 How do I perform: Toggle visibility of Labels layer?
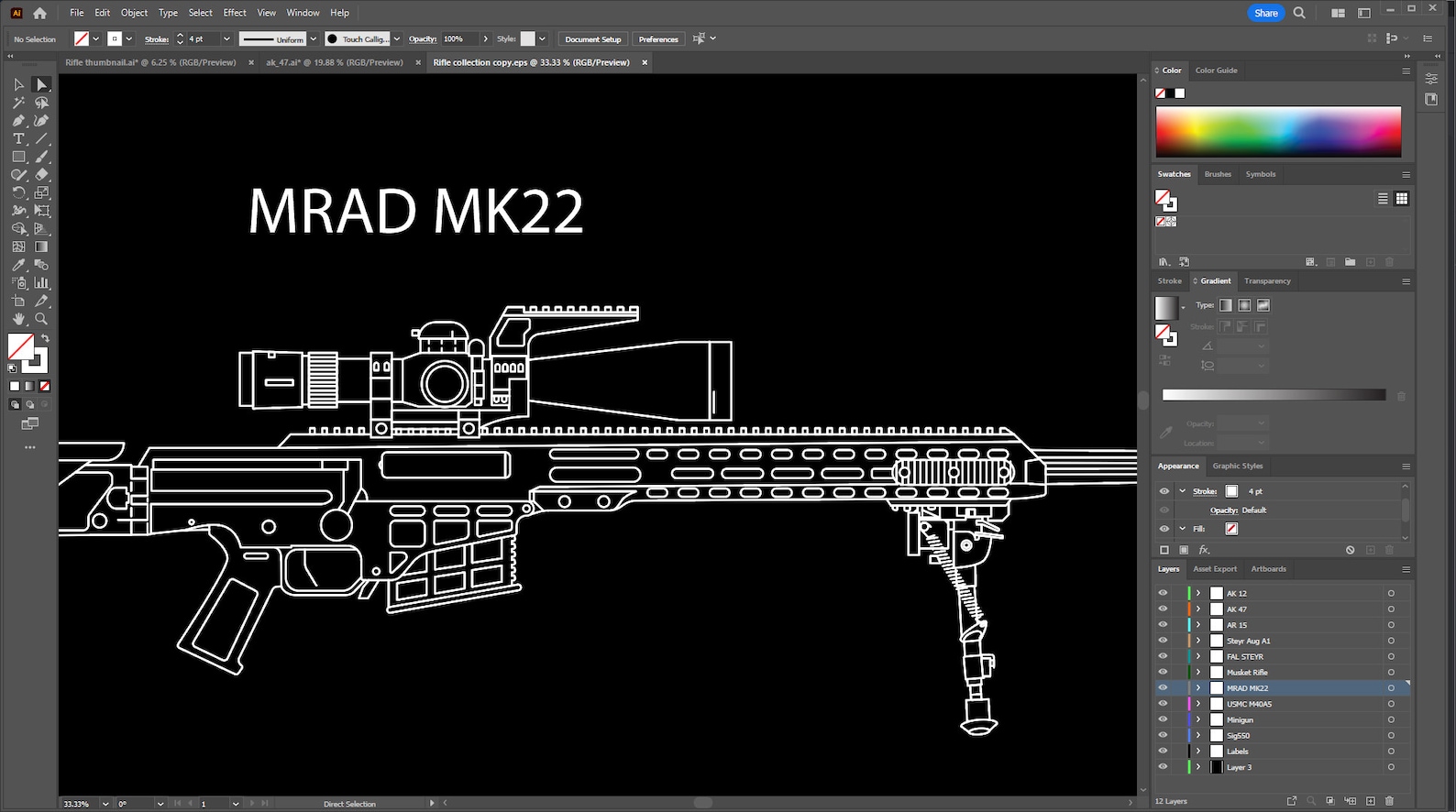[1163, 751]
